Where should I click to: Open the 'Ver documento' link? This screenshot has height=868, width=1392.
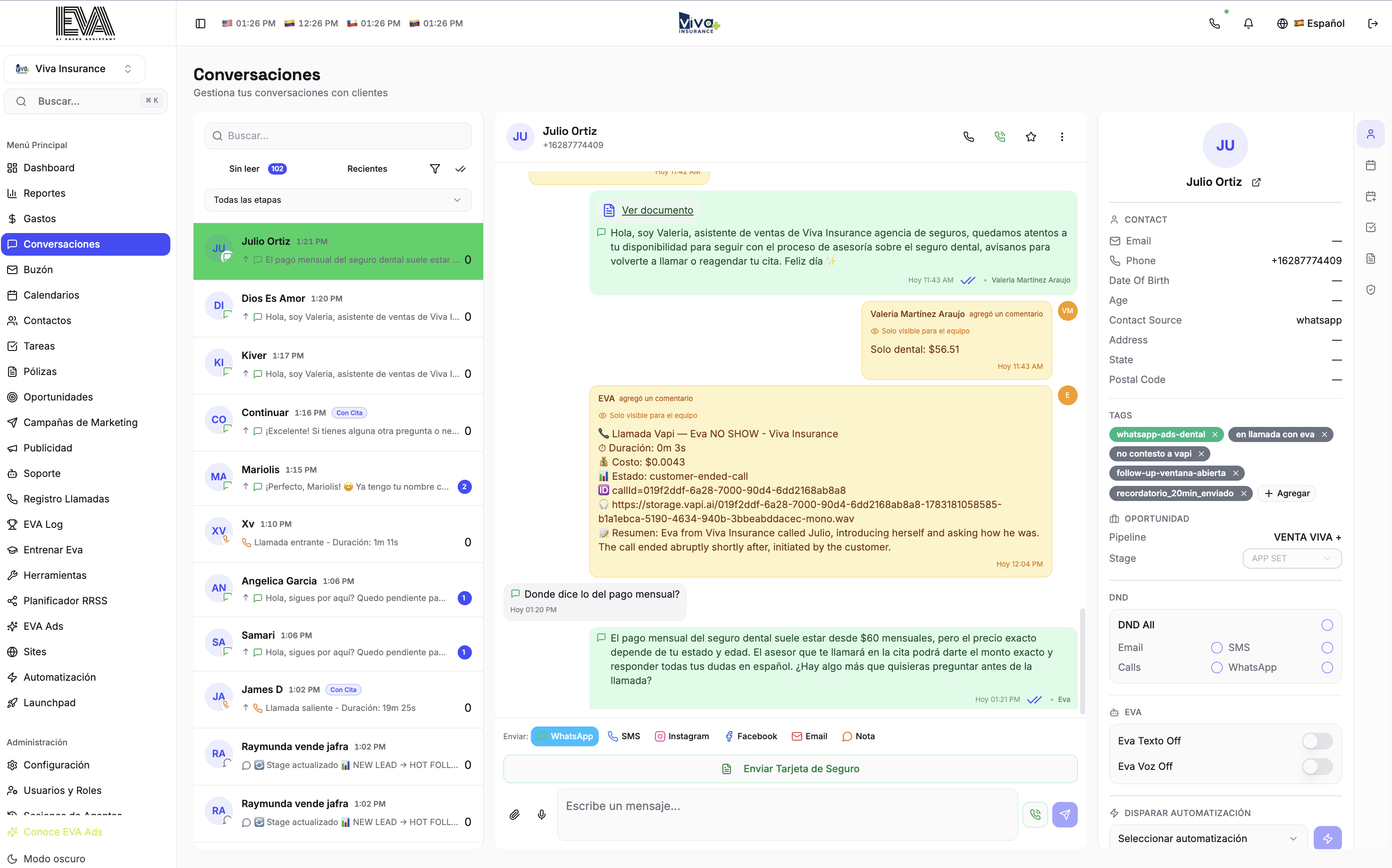click(657, 210)
